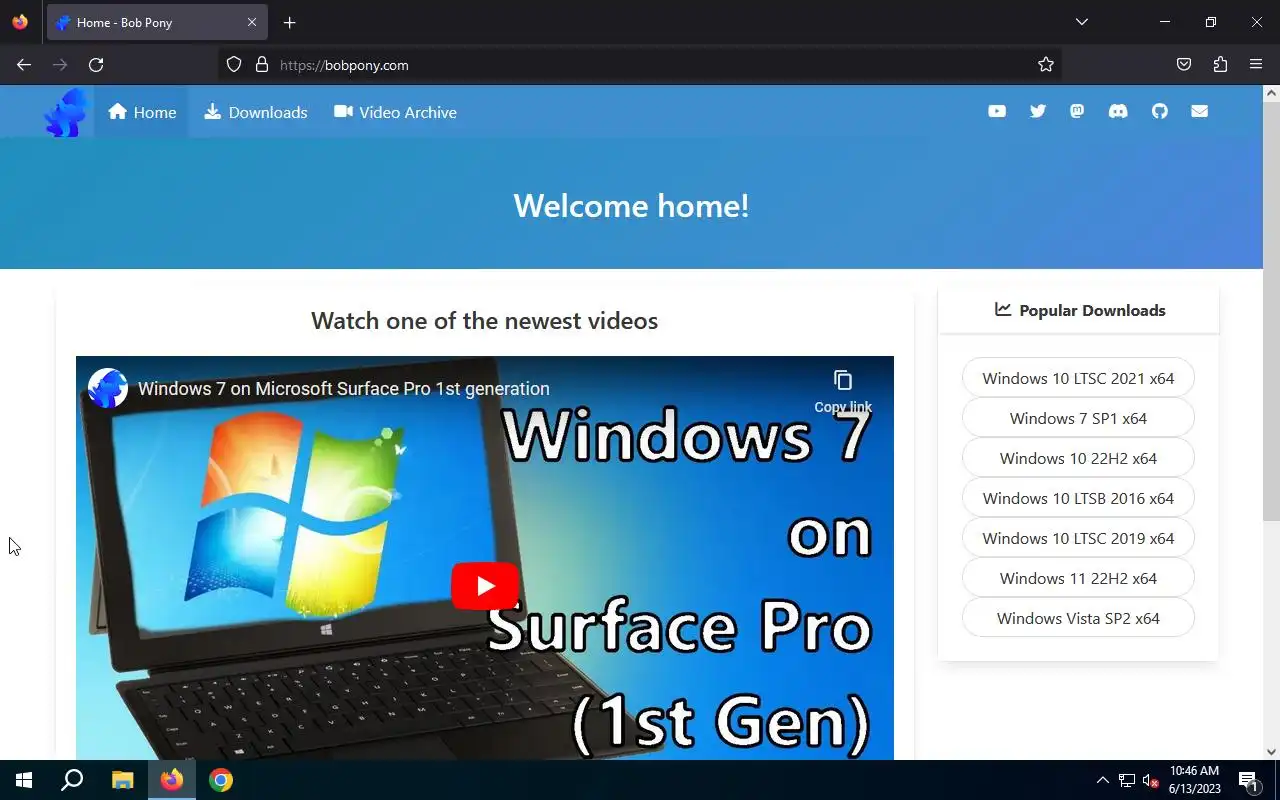The width and height of the screenshot is (1280, 800).
Task: Click the Popular Downloads heading
Action: coord(1080,310)
